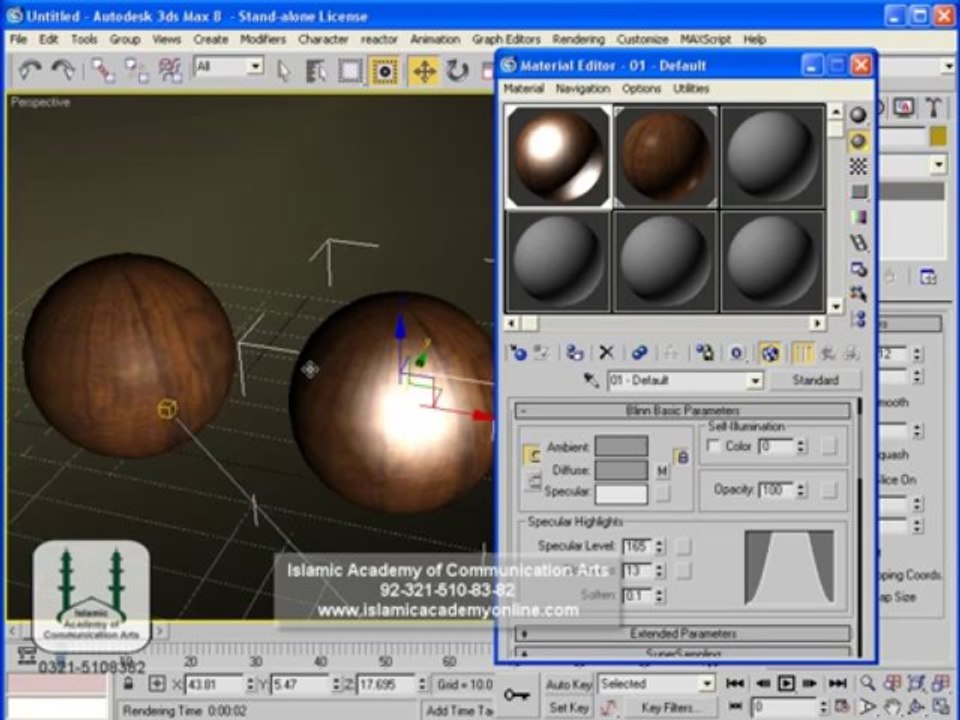Expand the Extended Parameters rollout
The width and height of the screenshot is (960, 720).
pos(683,634)
